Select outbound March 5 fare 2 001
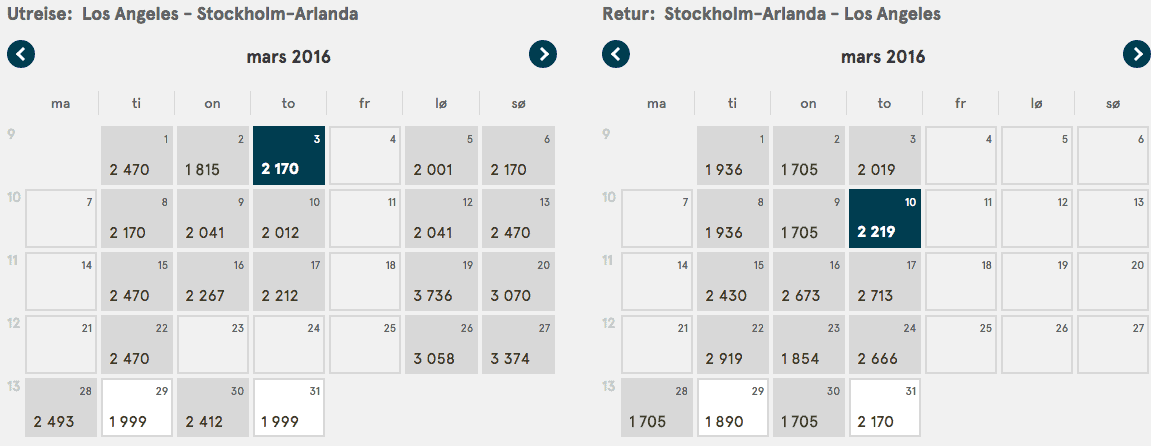Screen dimensions: 1151x446 click(x=440, y=155)
